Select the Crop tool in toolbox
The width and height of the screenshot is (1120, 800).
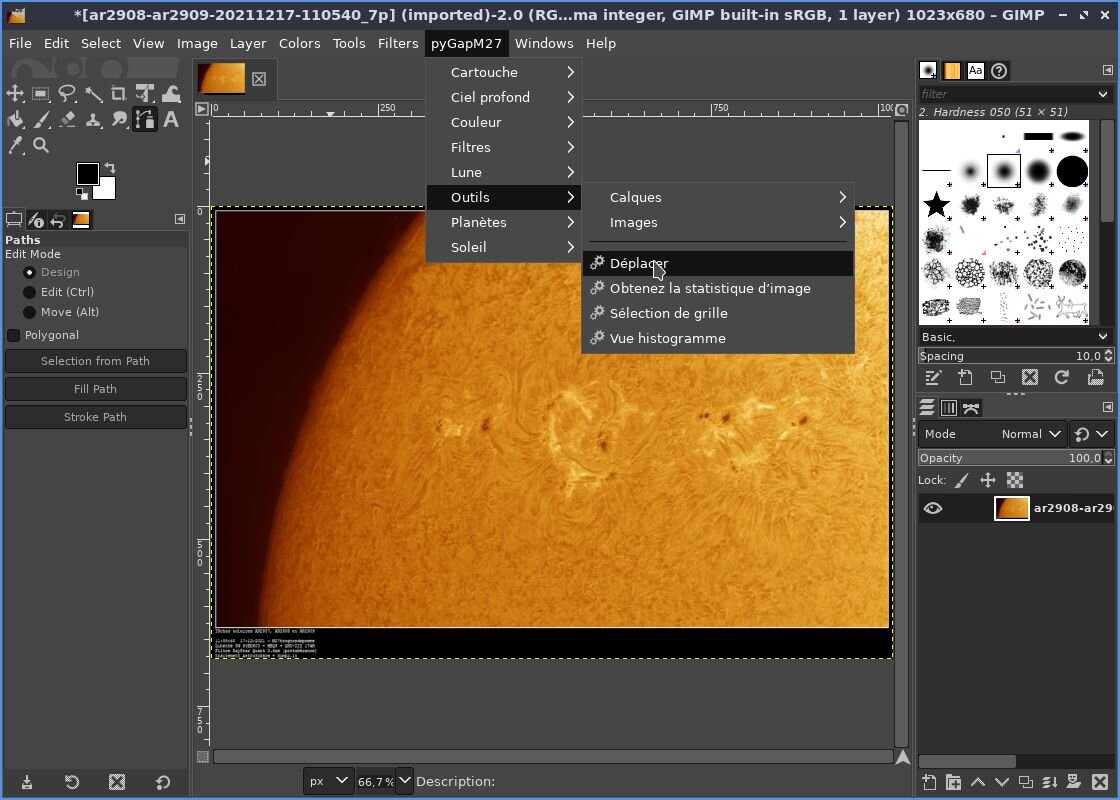point(119,94)
